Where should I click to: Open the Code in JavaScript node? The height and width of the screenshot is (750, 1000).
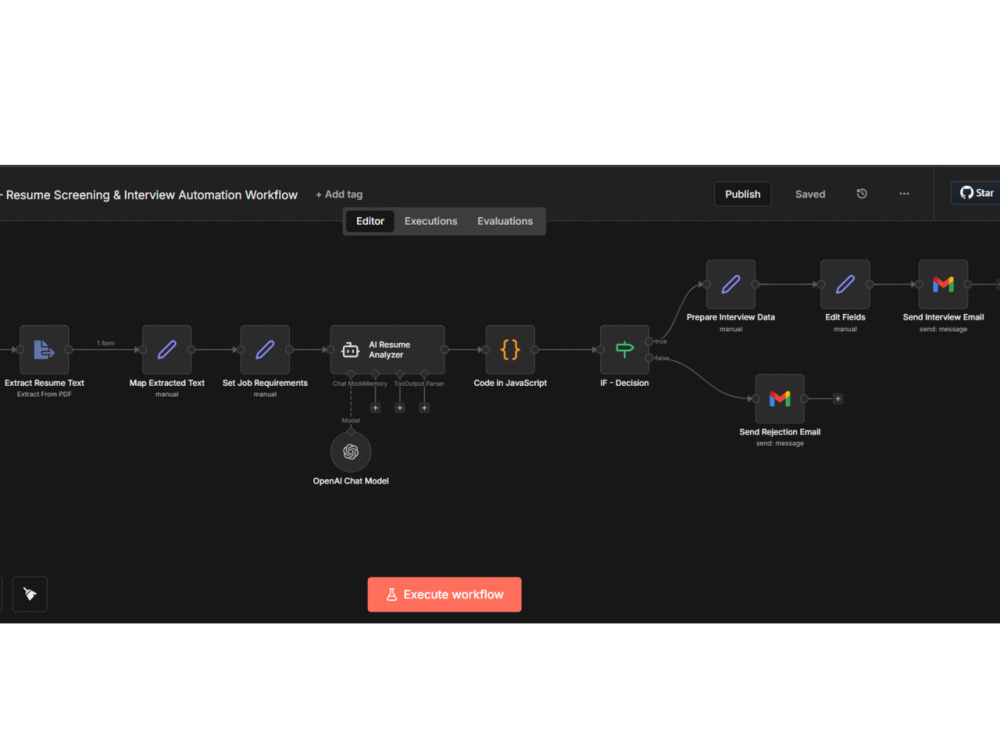coord(510,349)
